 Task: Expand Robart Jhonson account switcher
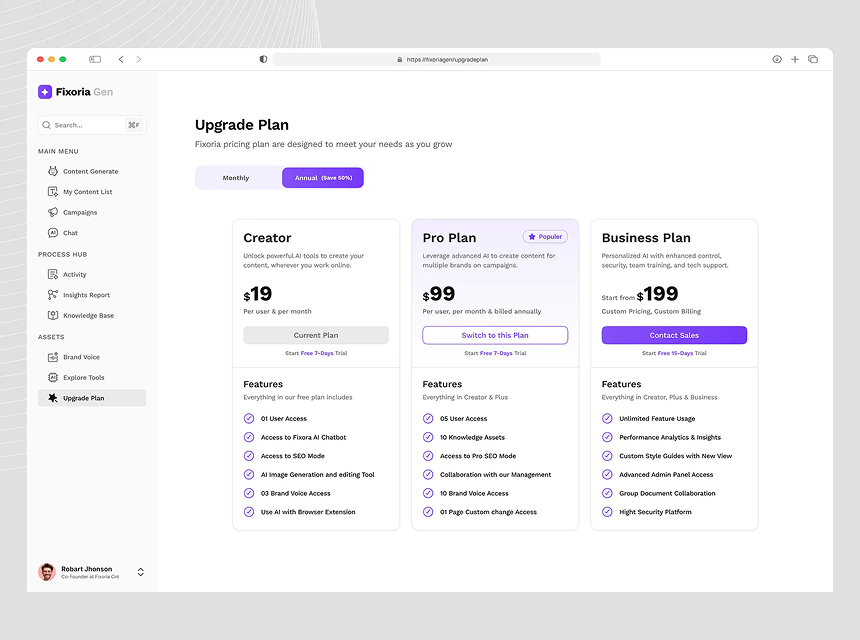coord(141,572)
